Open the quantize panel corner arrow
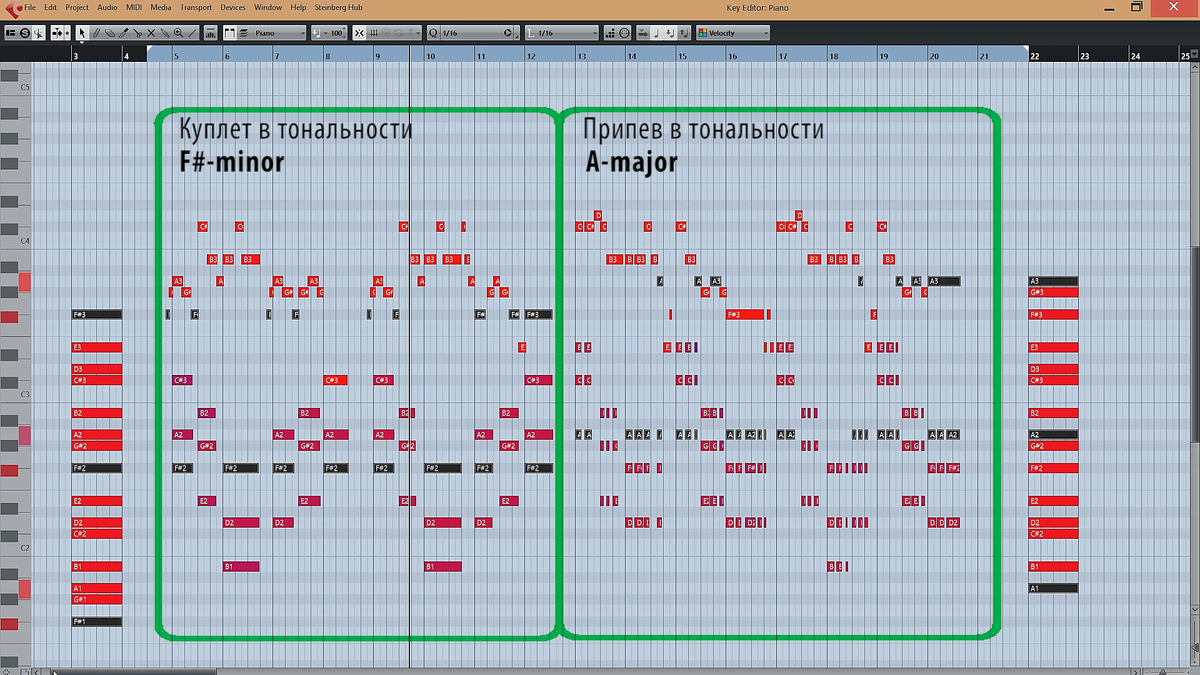Screen dimensions: 1200x675 point(516,36)
